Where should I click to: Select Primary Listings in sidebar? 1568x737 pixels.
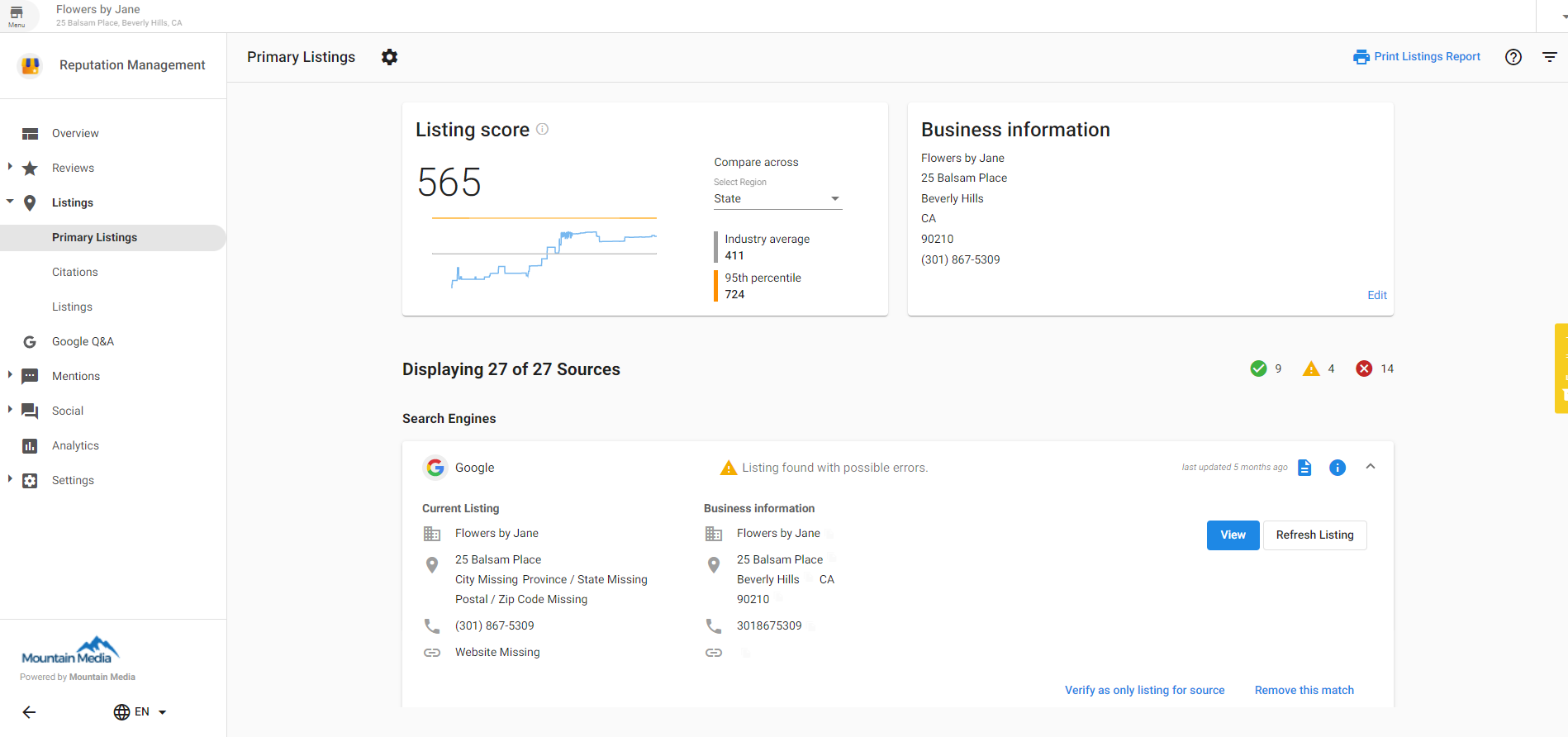click(x=113, y=238)
